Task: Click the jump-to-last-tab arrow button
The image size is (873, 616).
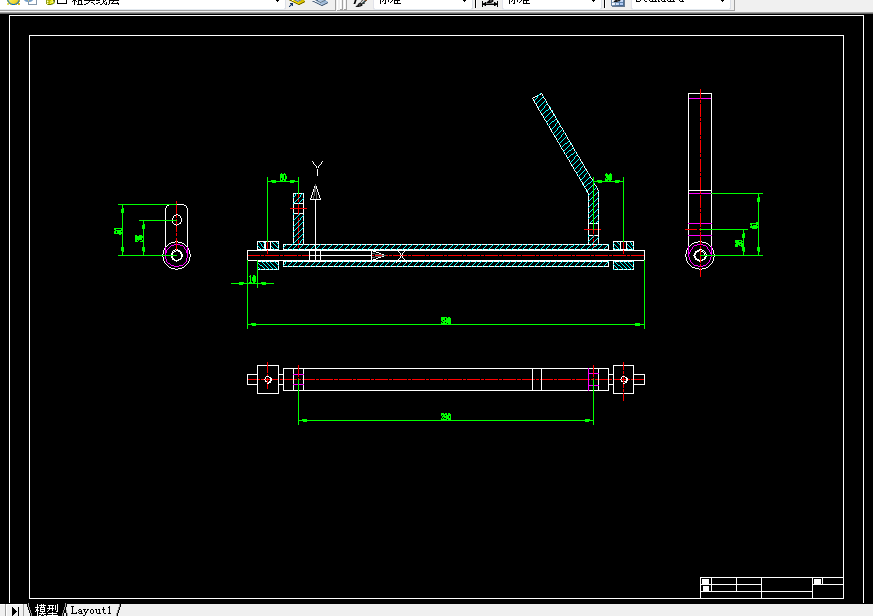Action: tap(15, 610)
